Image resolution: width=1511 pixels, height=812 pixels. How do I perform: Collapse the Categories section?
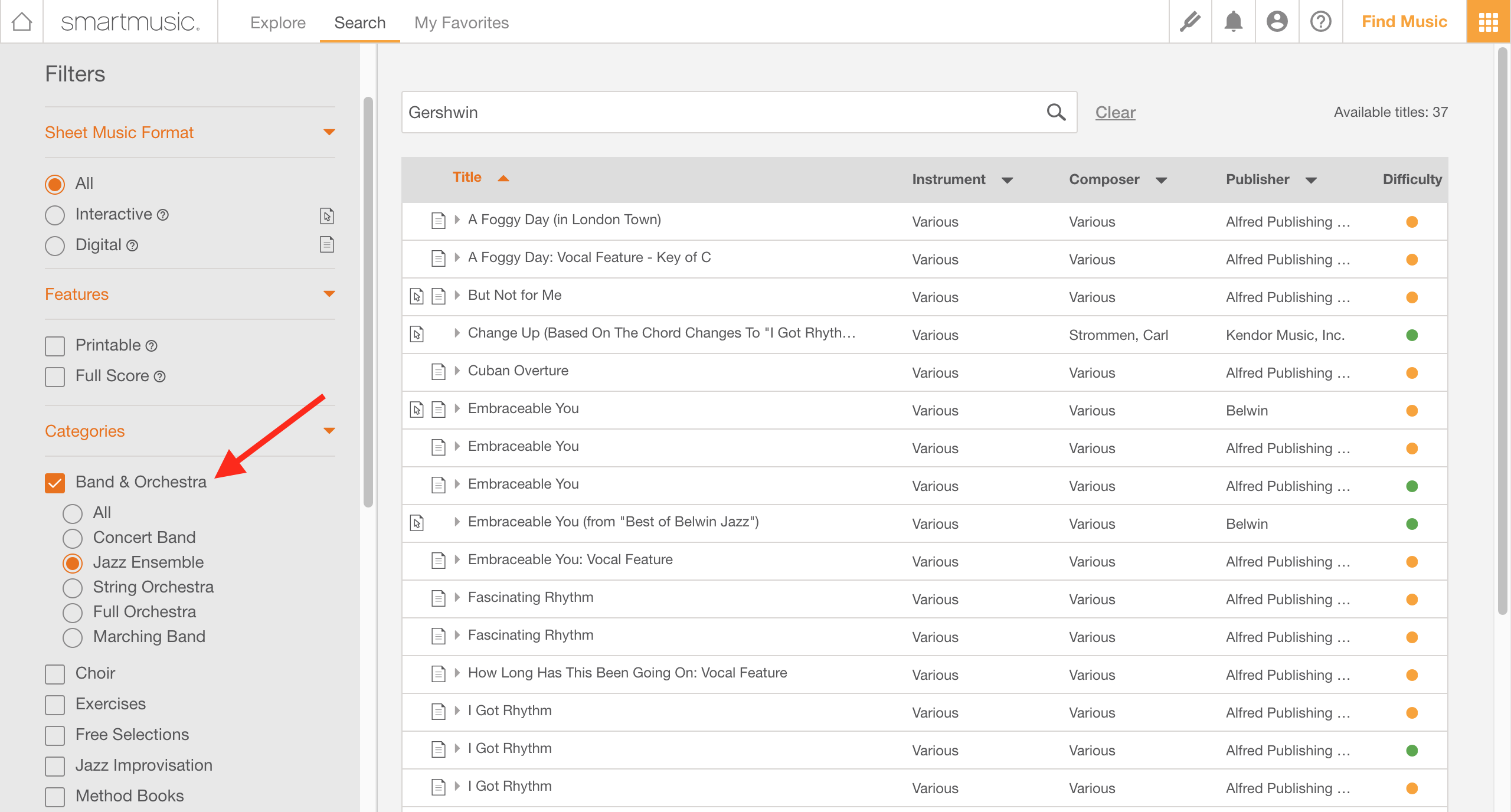329,431
